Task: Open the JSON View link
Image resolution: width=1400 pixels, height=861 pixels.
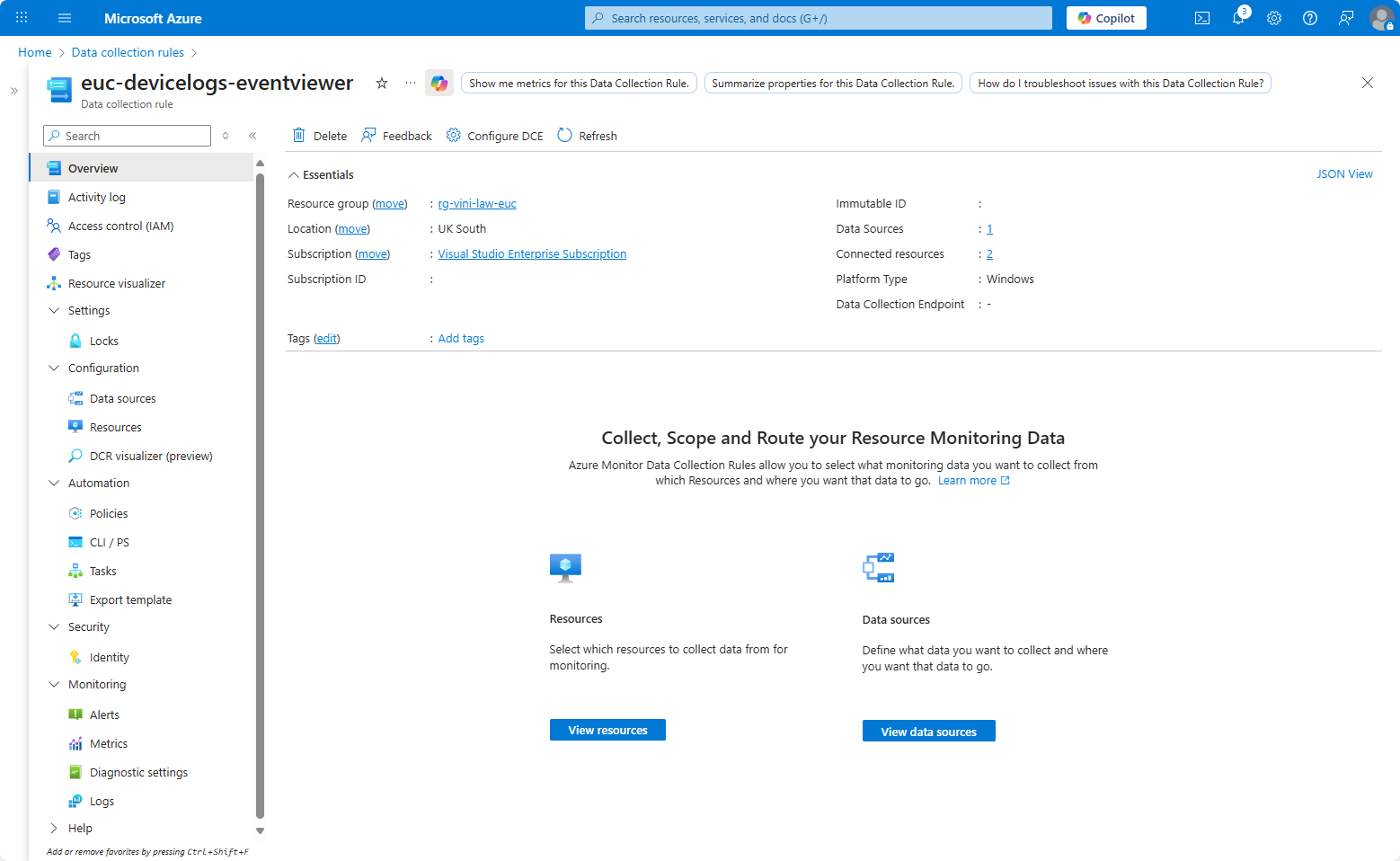Action: [1344, 174]
